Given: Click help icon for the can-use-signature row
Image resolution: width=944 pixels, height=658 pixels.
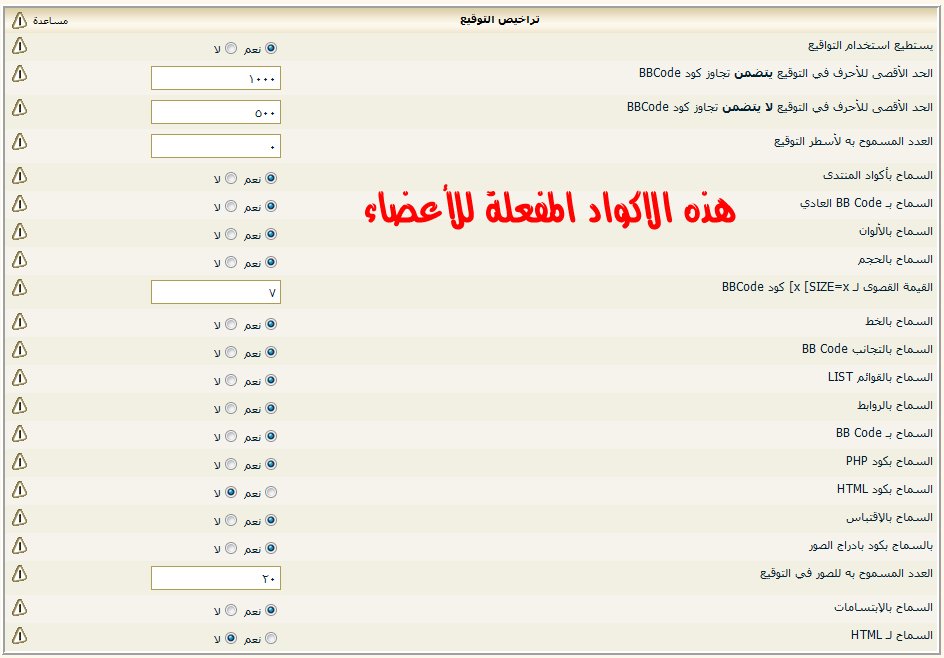Looking at the screenshot, I should [19, 46].
